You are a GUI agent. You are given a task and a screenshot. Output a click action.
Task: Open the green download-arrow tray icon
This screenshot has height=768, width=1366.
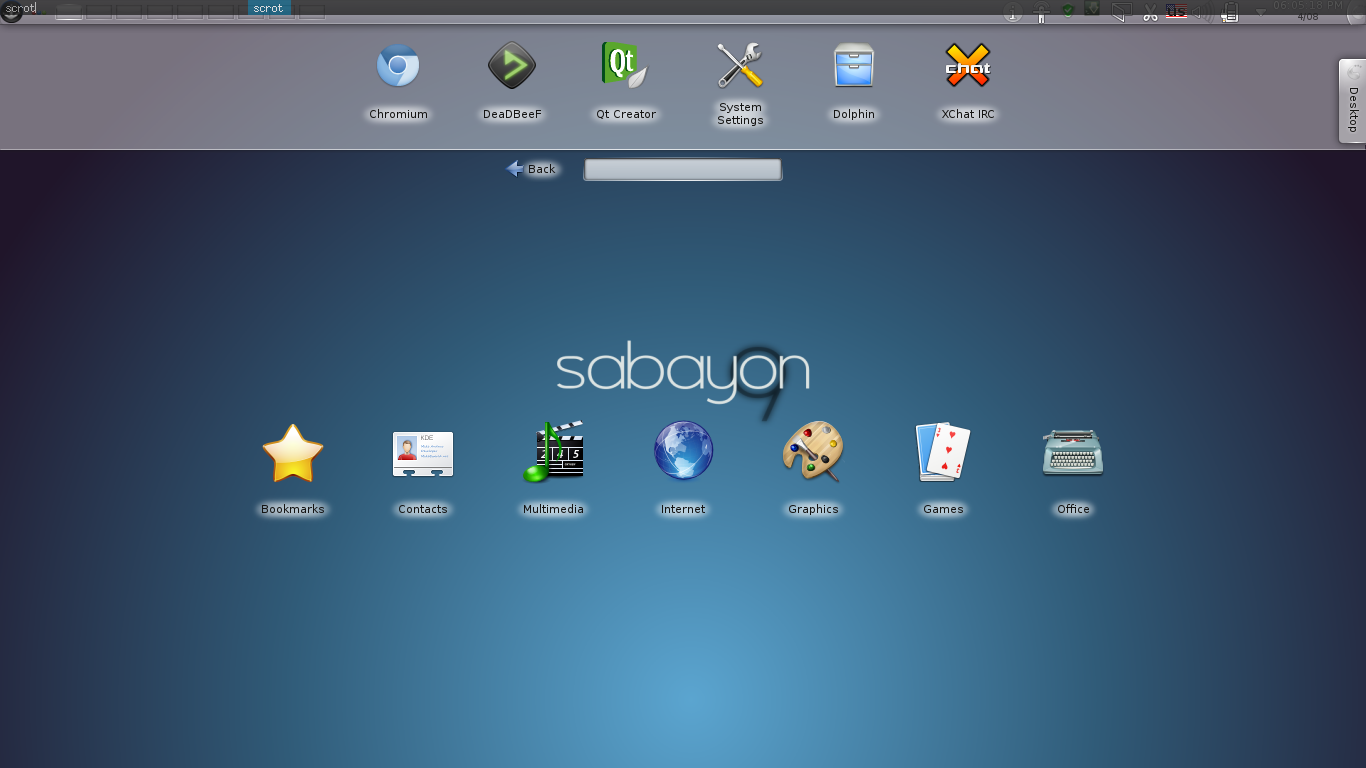click(1094, 10)
